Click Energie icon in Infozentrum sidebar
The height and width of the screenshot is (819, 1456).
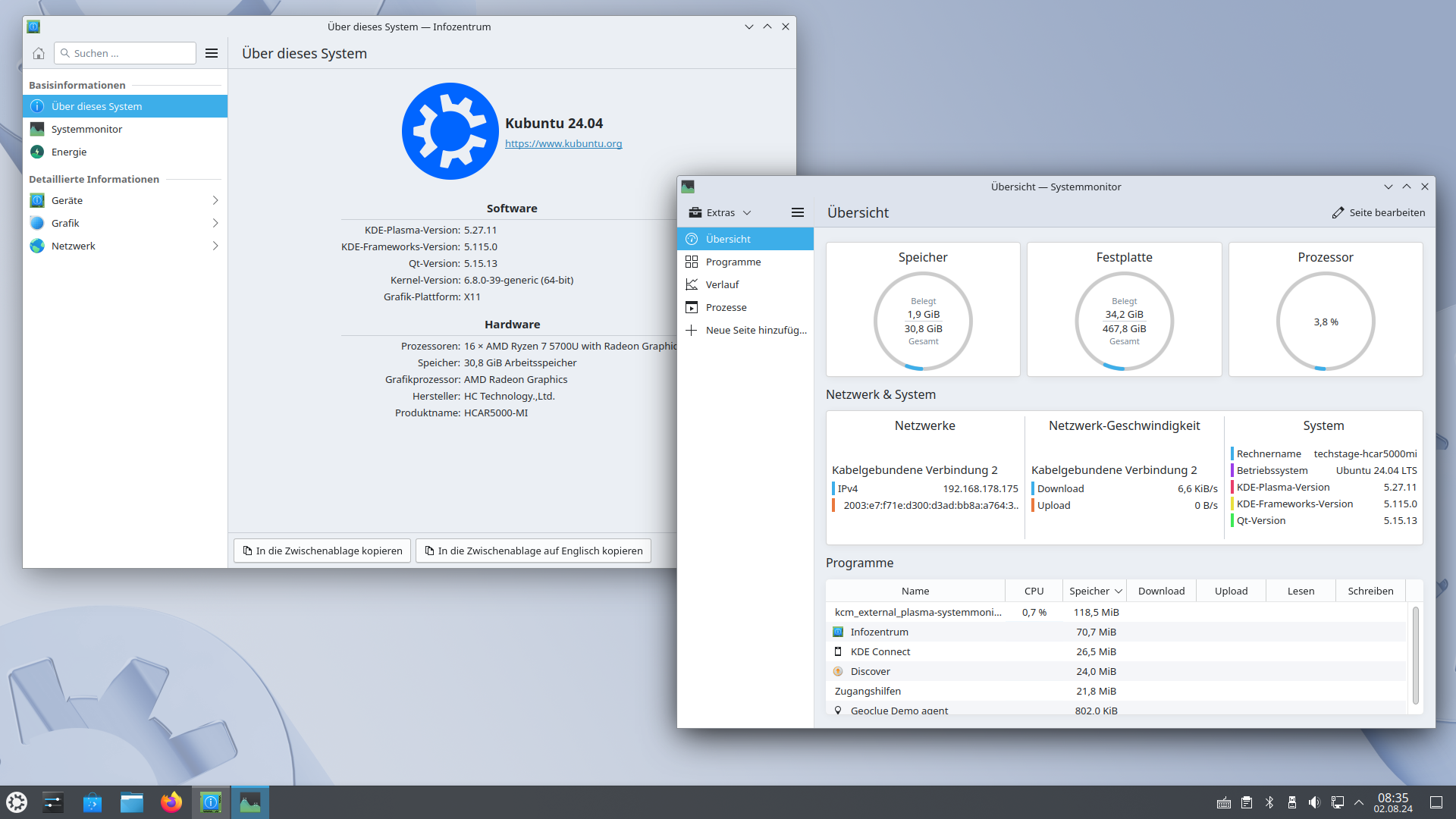37,152
